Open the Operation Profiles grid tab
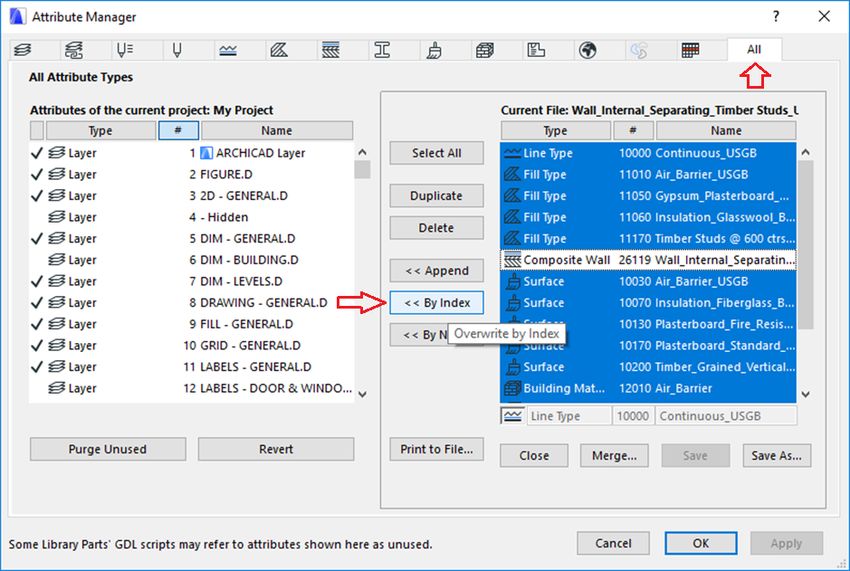This screenshot has width=850, height=571. [690, 50]
